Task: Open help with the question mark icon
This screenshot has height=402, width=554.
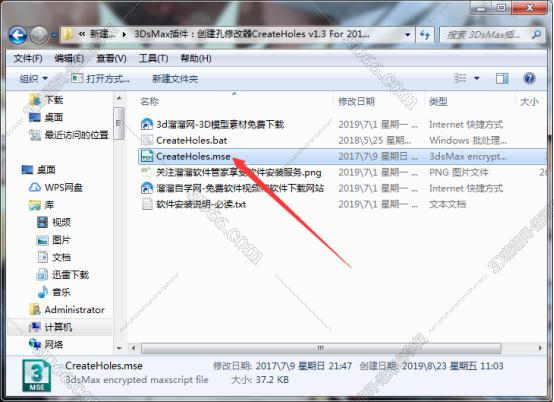Action: [x=529, y=78]
